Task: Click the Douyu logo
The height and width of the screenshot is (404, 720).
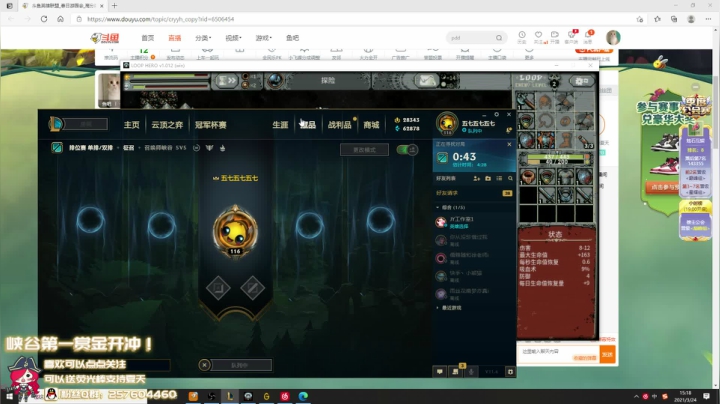Action: pyautogui.click(x=105, y=38)
